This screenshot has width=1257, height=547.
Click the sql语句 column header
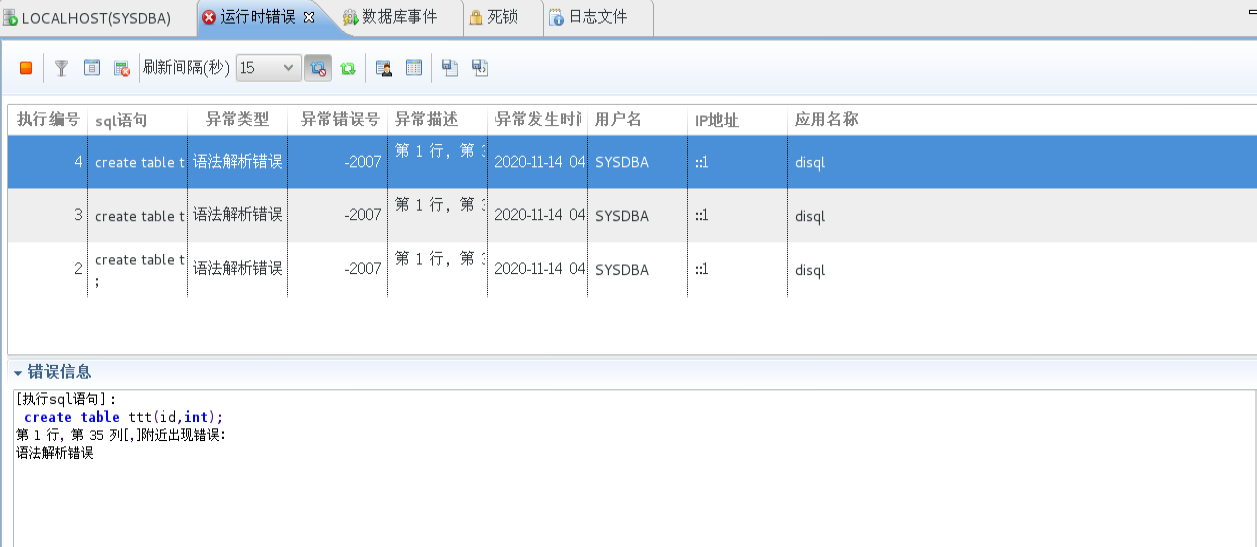[138, 120]
